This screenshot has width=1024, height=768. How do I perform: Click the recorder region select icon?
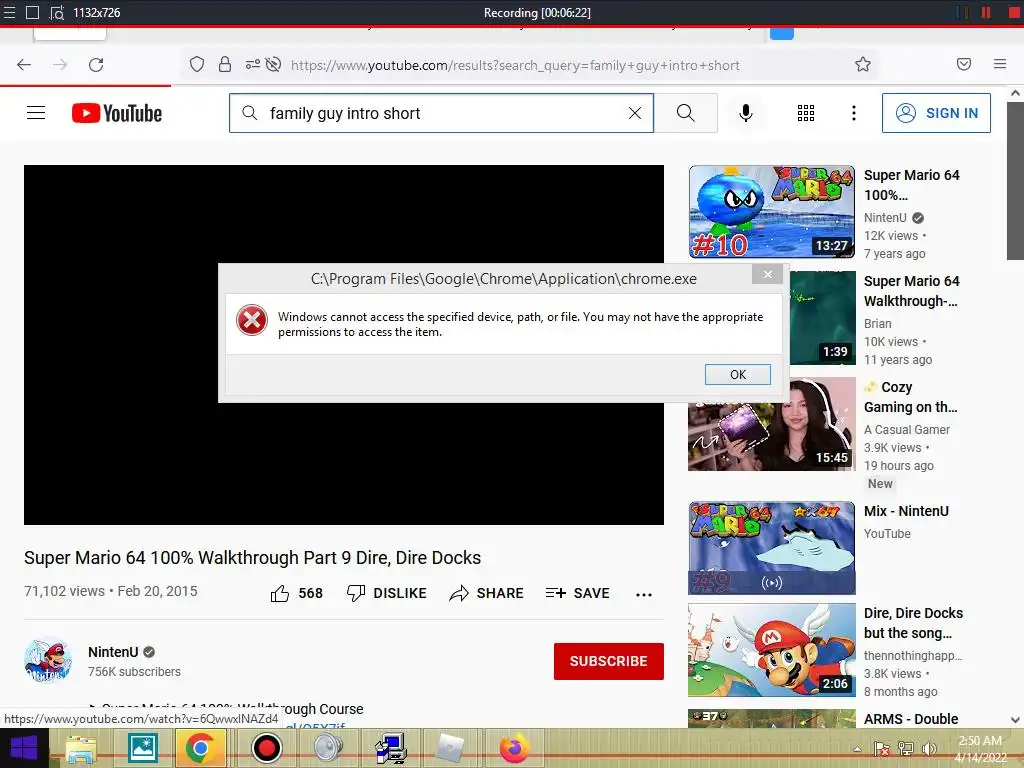coord(57,12)
